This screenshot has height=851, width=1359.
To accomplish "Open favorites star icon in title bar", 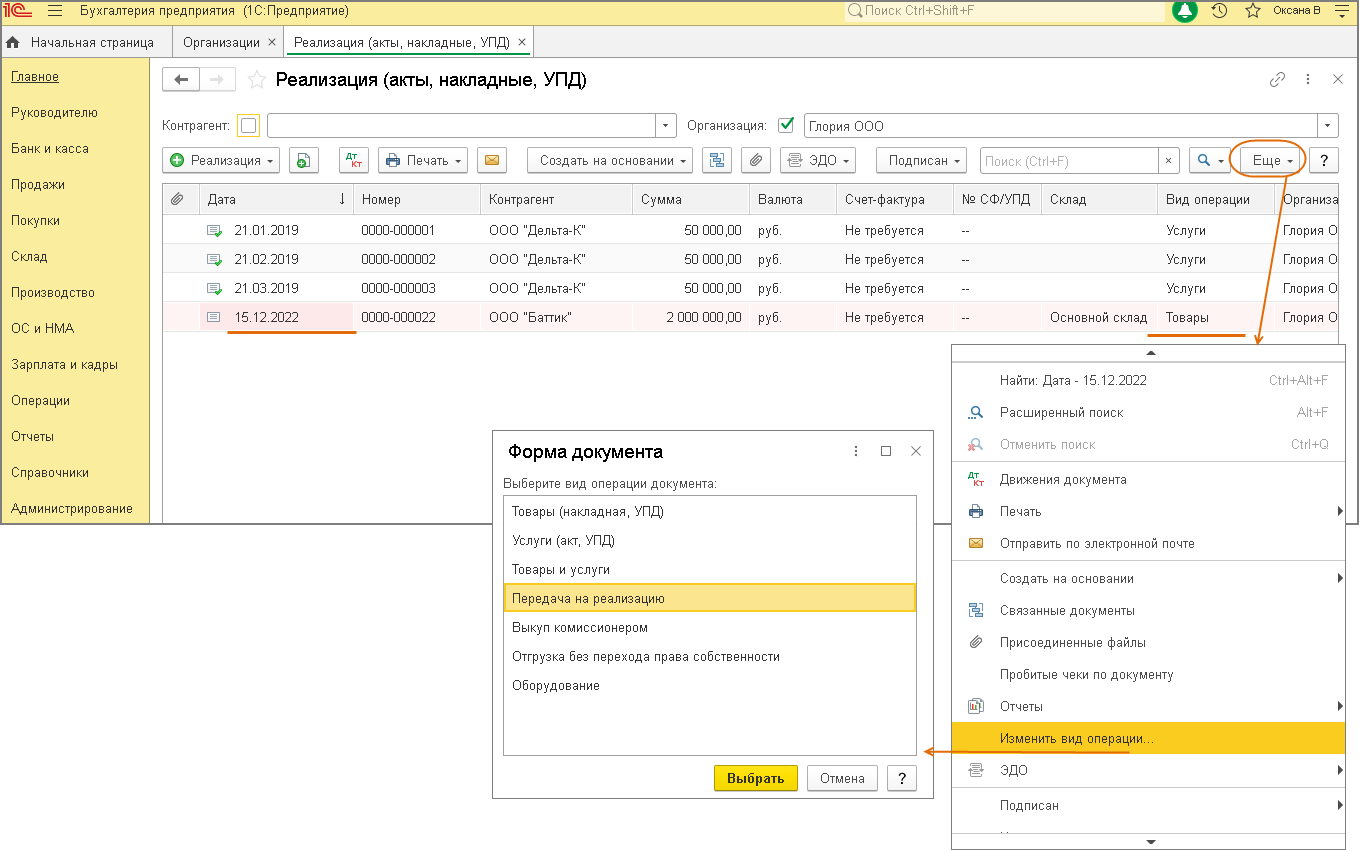I will tap(1252, 11).
